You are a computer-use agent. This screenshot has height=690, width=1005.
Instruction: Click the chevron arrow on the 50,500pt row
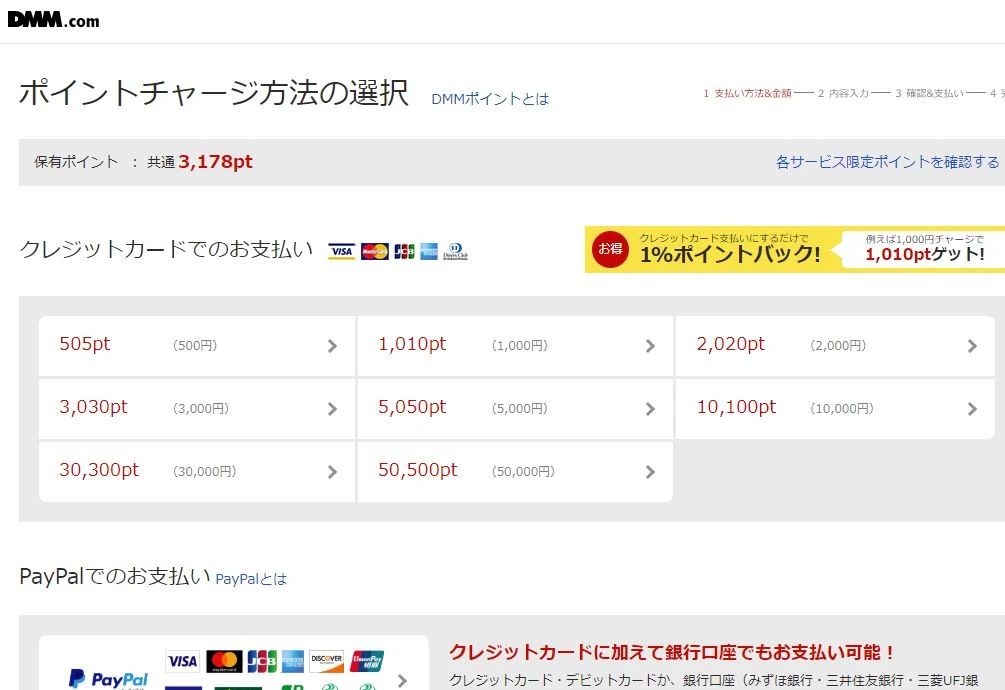tap(651, 472)
